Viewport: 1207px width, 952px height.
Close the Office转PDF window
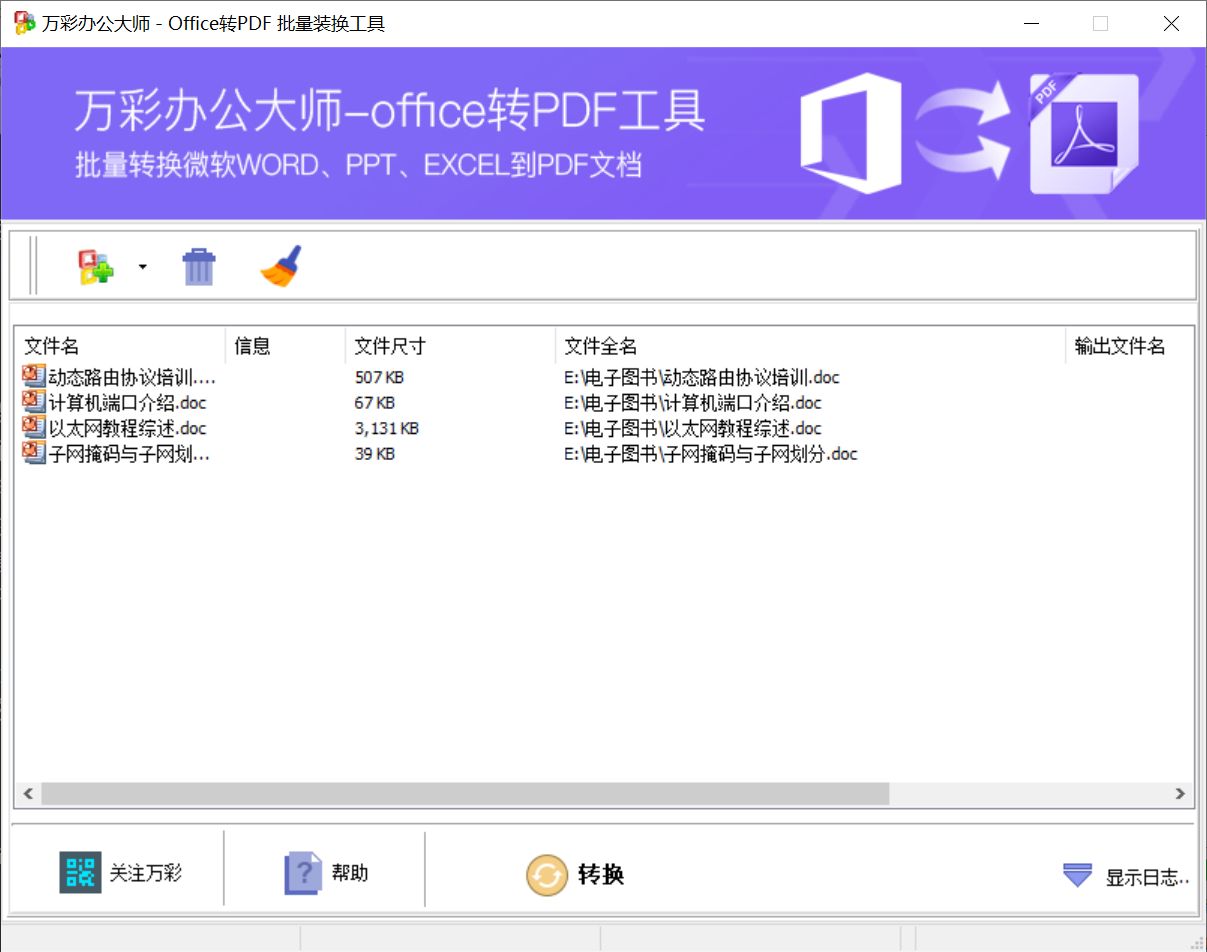tap(1171, 24)
